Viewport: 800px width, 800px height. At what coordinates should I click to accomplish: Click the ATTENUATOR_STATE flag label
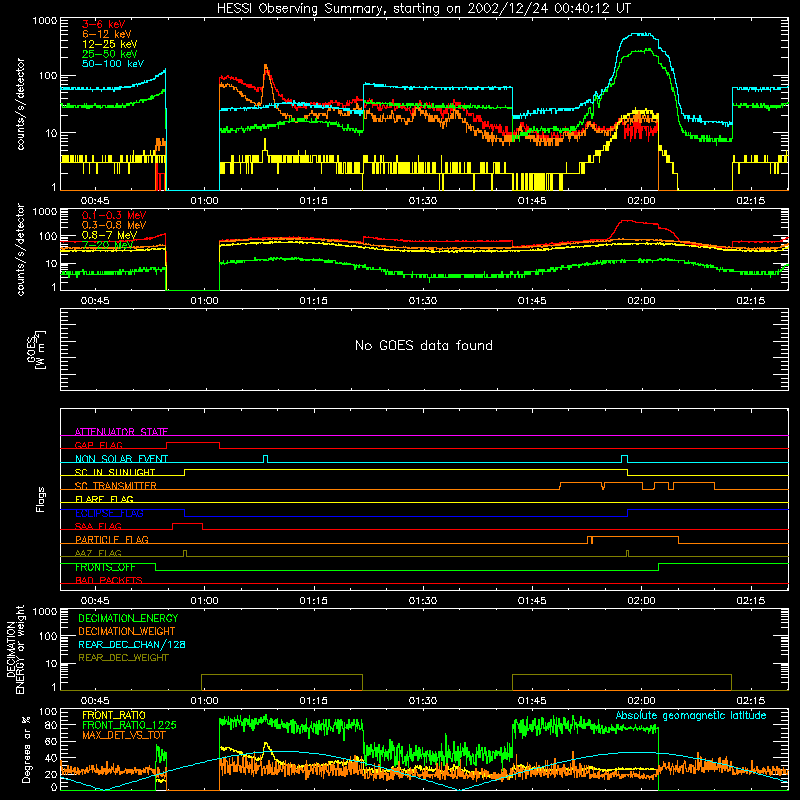[121, 432]
